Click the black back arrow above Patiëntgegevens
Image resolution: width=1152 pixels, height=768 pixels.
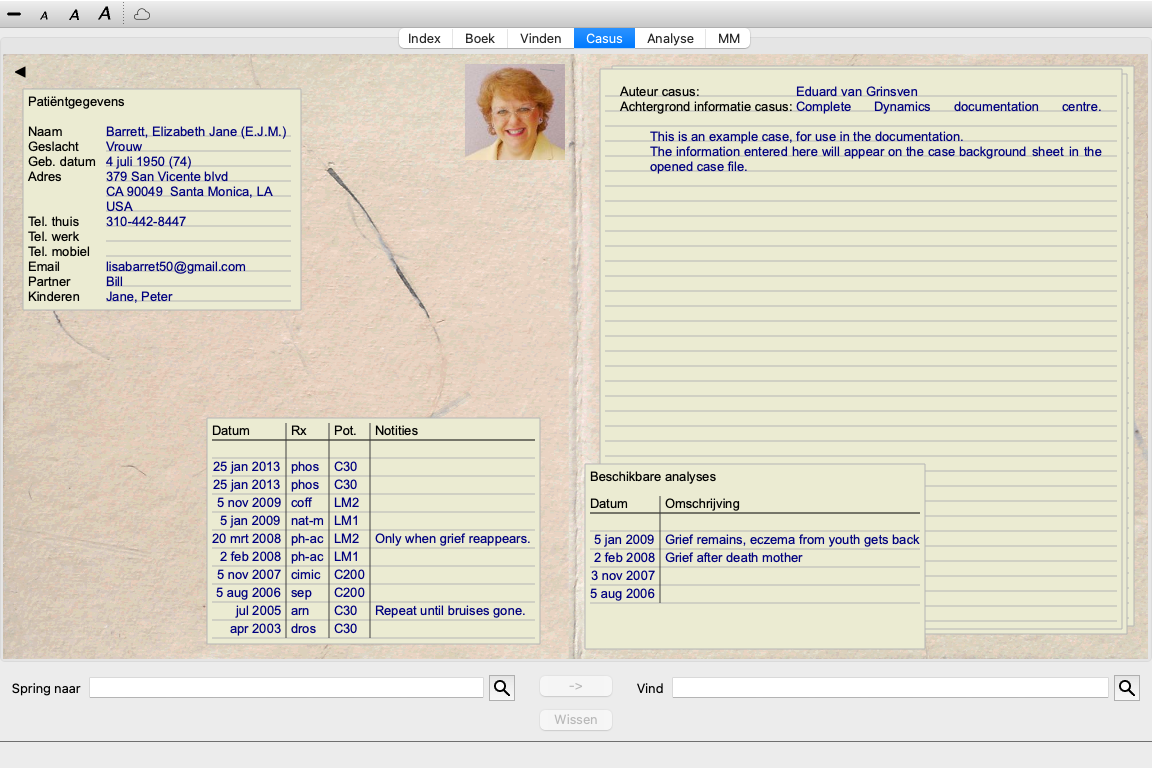(x=20, y=72)
